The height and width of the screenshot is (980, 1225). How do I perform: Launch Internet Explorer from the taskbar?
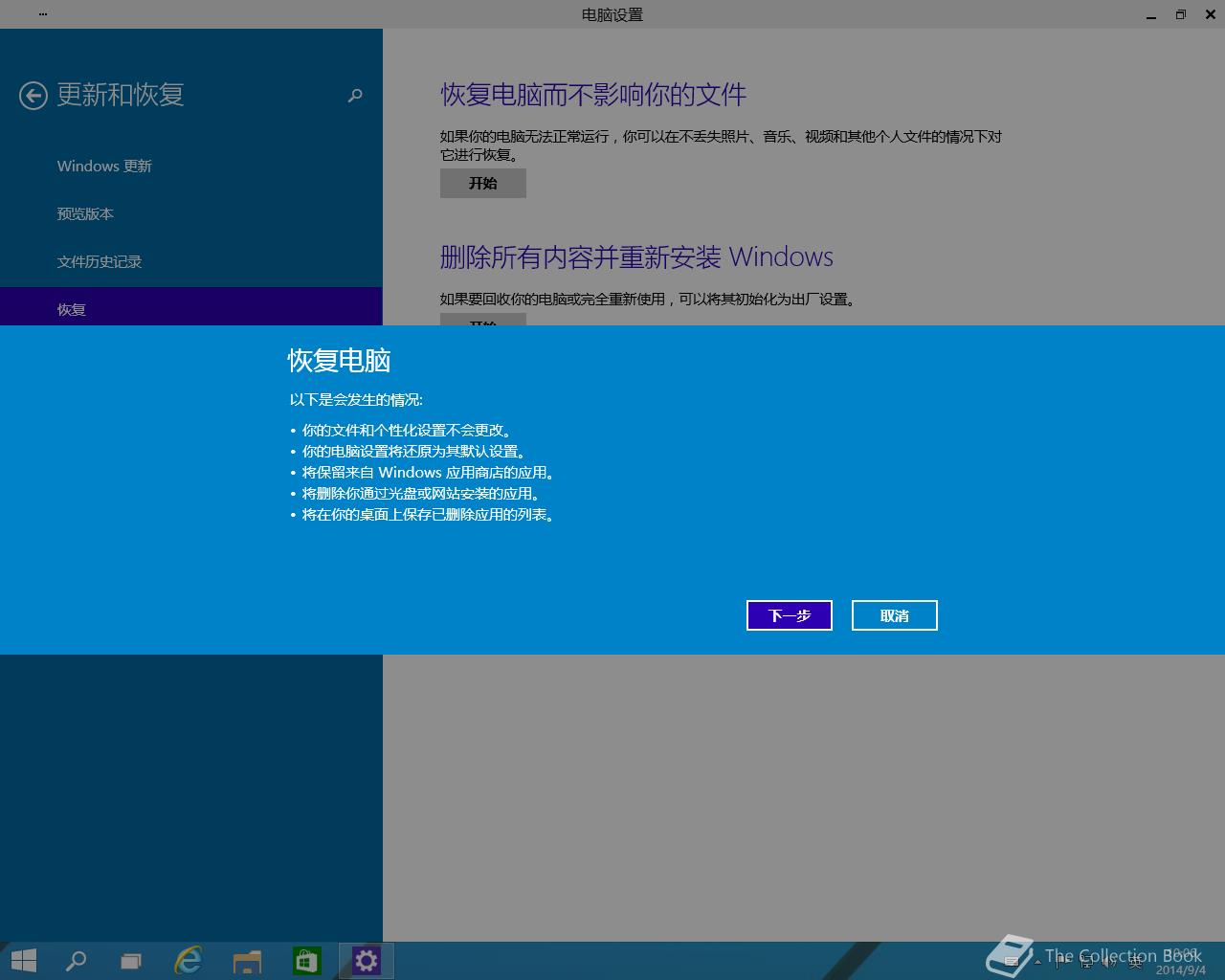[189, 960]
